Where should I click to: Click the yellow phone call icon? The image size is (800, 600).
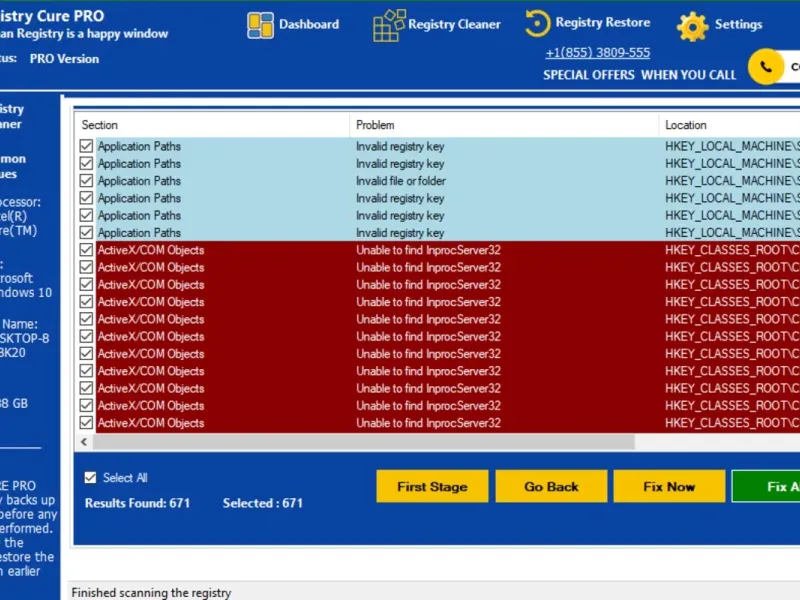click(765, 67)
